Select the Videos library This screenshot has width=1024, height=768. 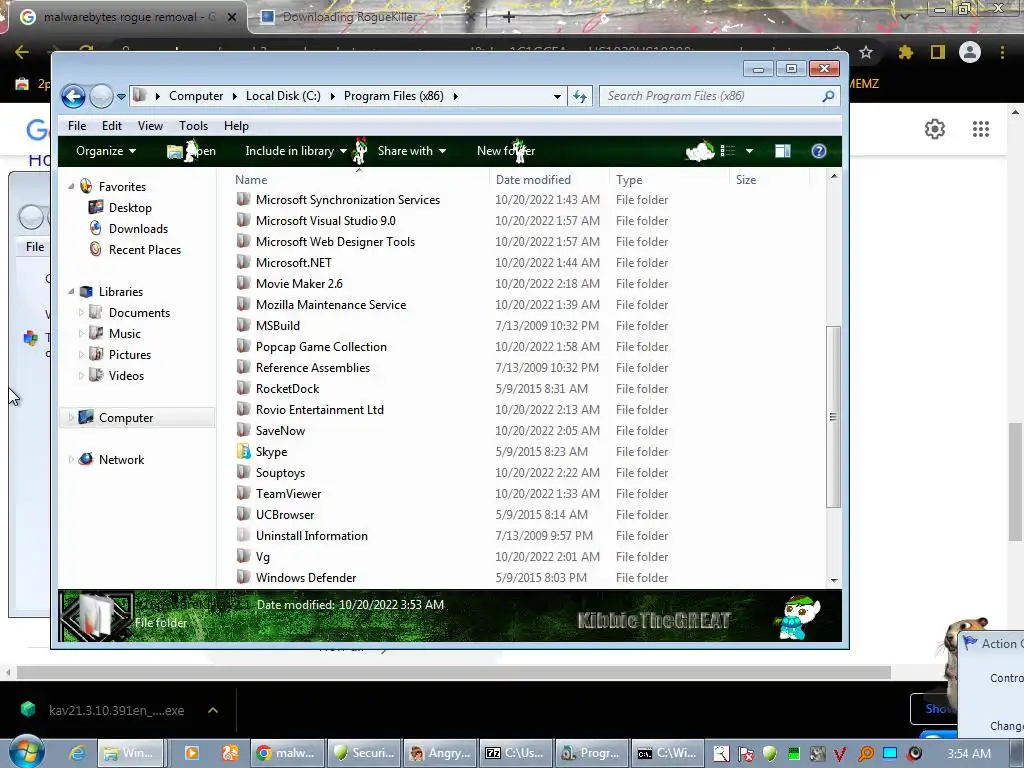(x=126, y=376)
